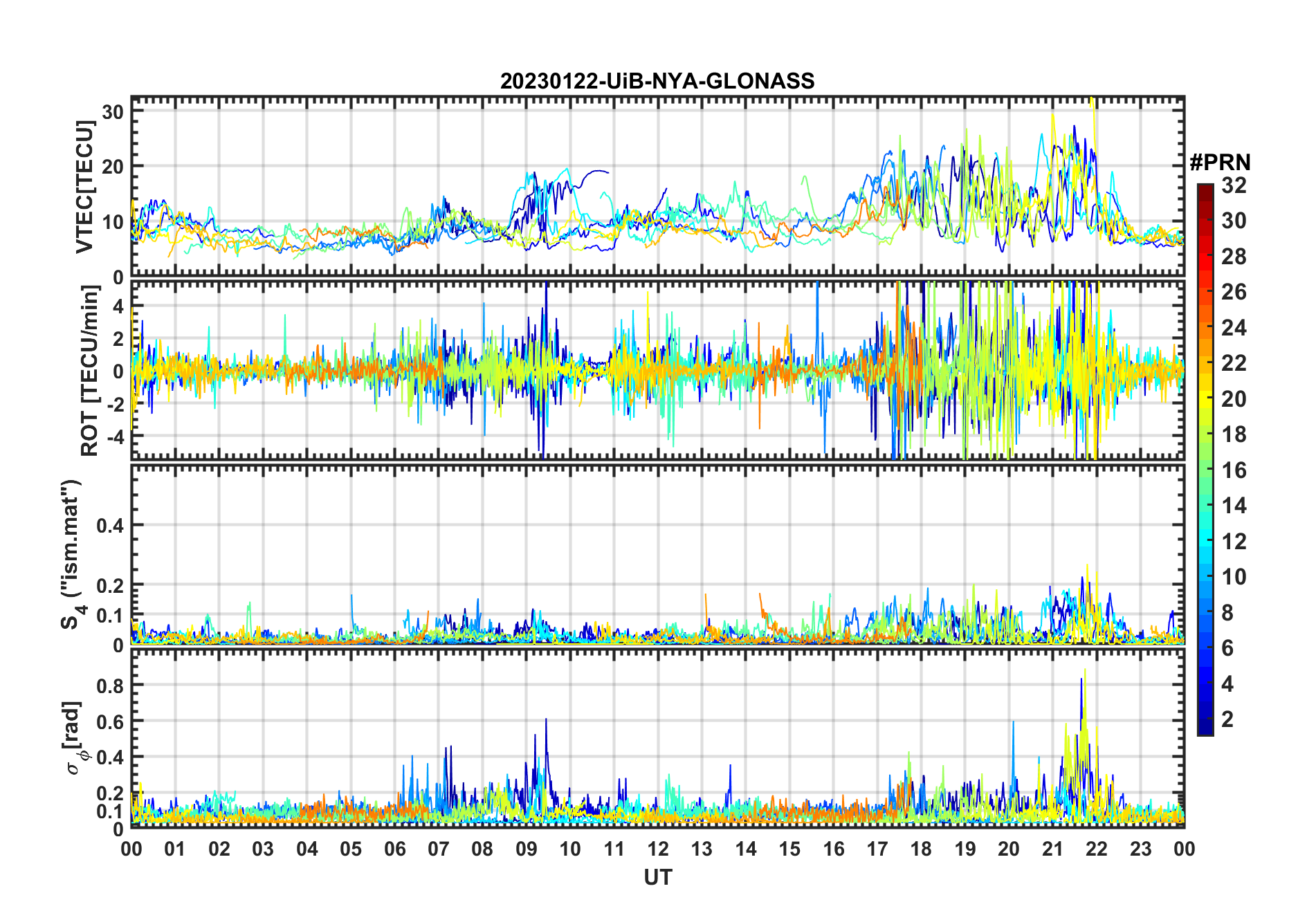This screenshot has height=920, width=1316.
Task: Select the 0.6 tick on the sigma-phi axis
Action: click(111, 721)
